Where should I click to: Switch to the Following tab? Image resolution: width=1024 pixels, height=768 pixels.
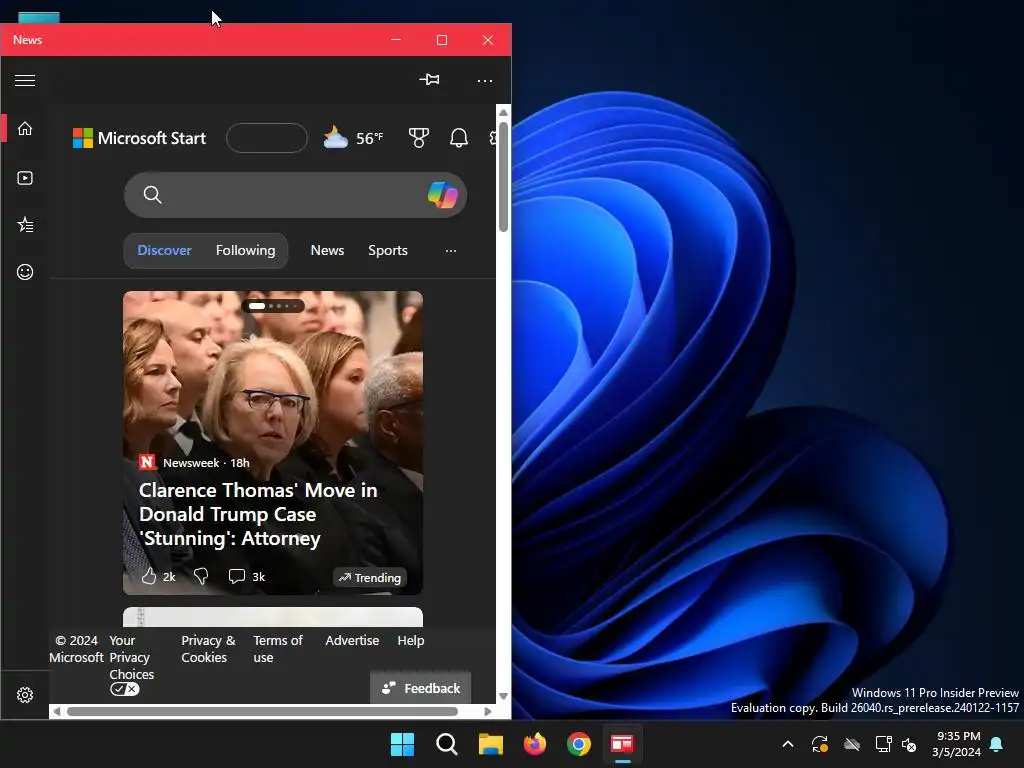pyautogui.click(x=246, y=250)
